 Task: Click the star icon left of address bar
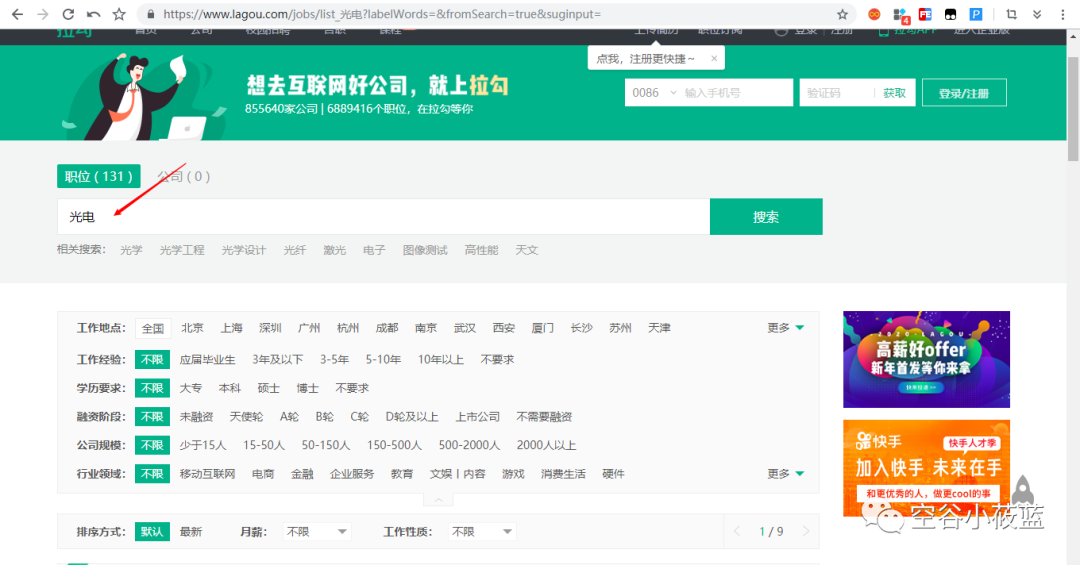tap(118, 14)
